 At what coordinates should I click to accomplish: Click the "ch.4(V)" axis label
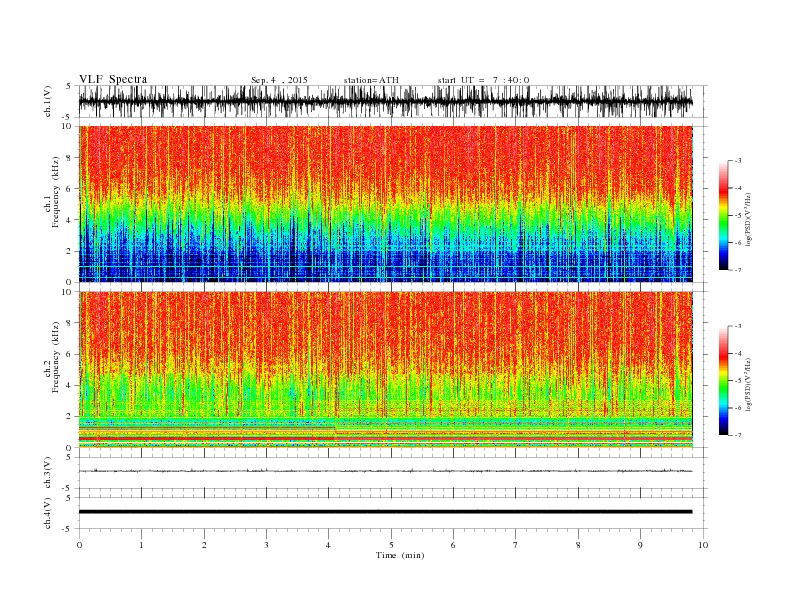(x=48, y=513)
